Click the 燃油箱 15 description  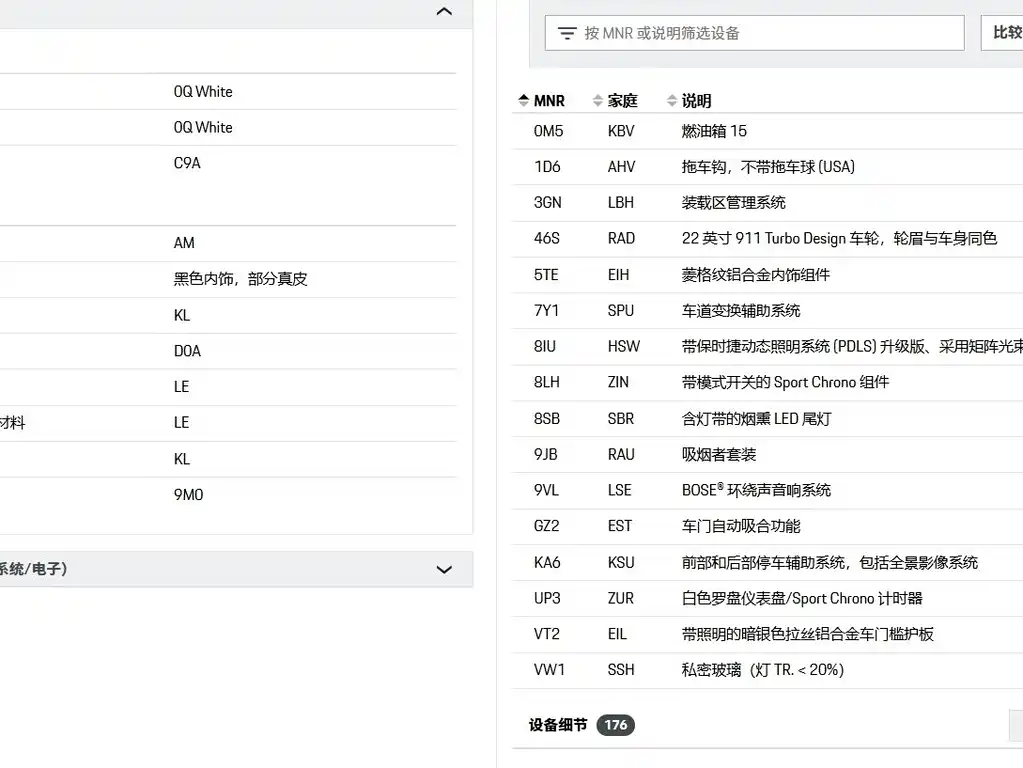[x=714, y=131]
